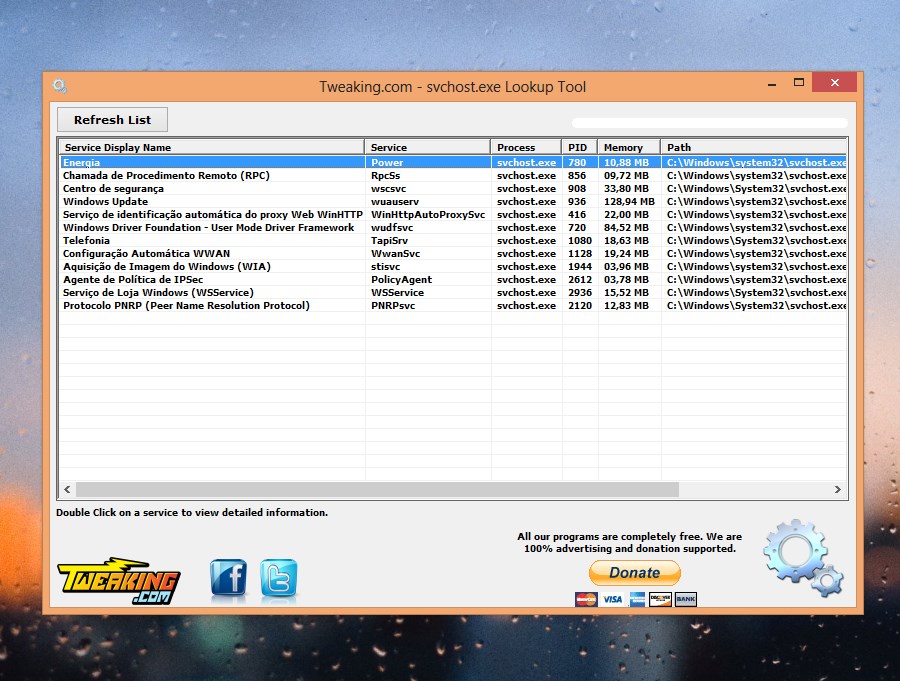Screen dimensions: 900x681
Task: Click the WinHttpAutoProxySvc cell
Action: [428, 215]
